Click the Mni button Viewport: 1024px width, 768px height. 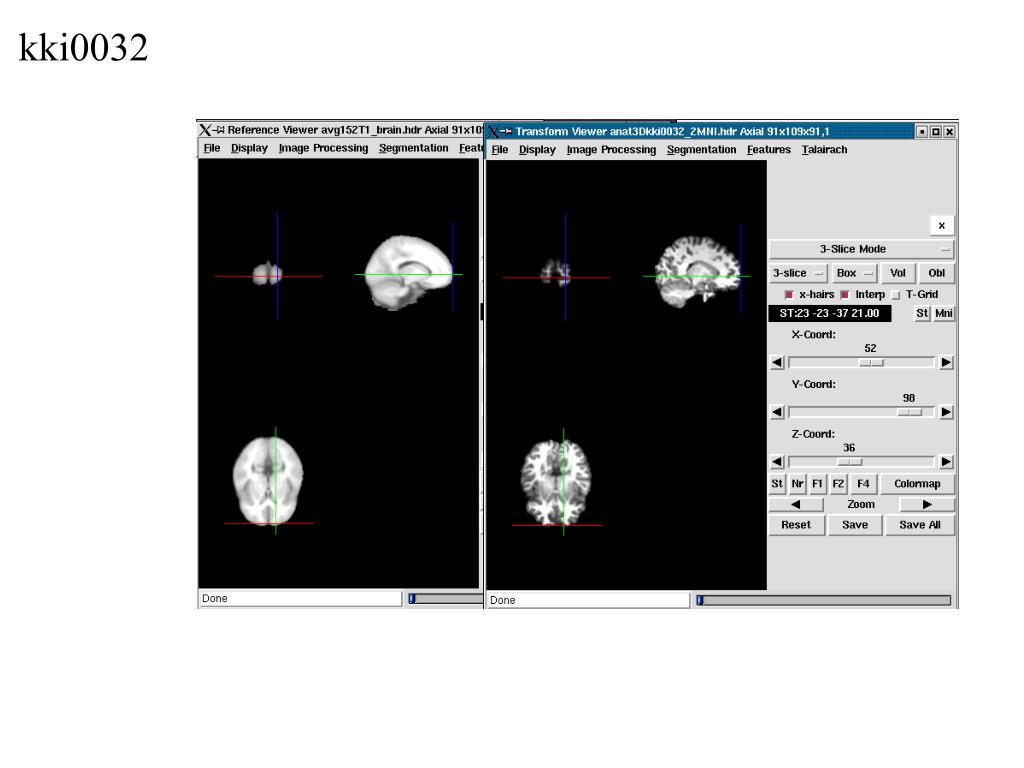coord(944,313)
